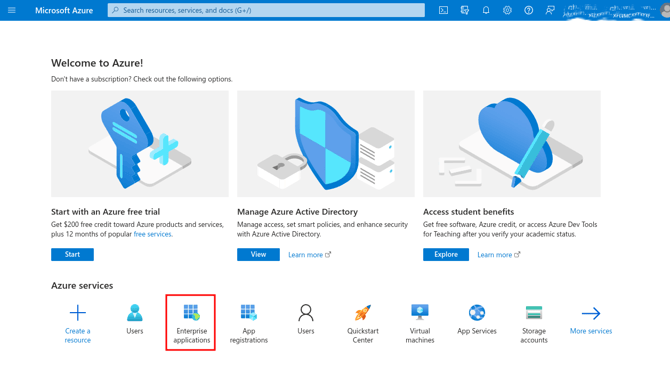This screenshot has height=367, width=670.
Task: Open App registrations service
Action: [249, 323]
